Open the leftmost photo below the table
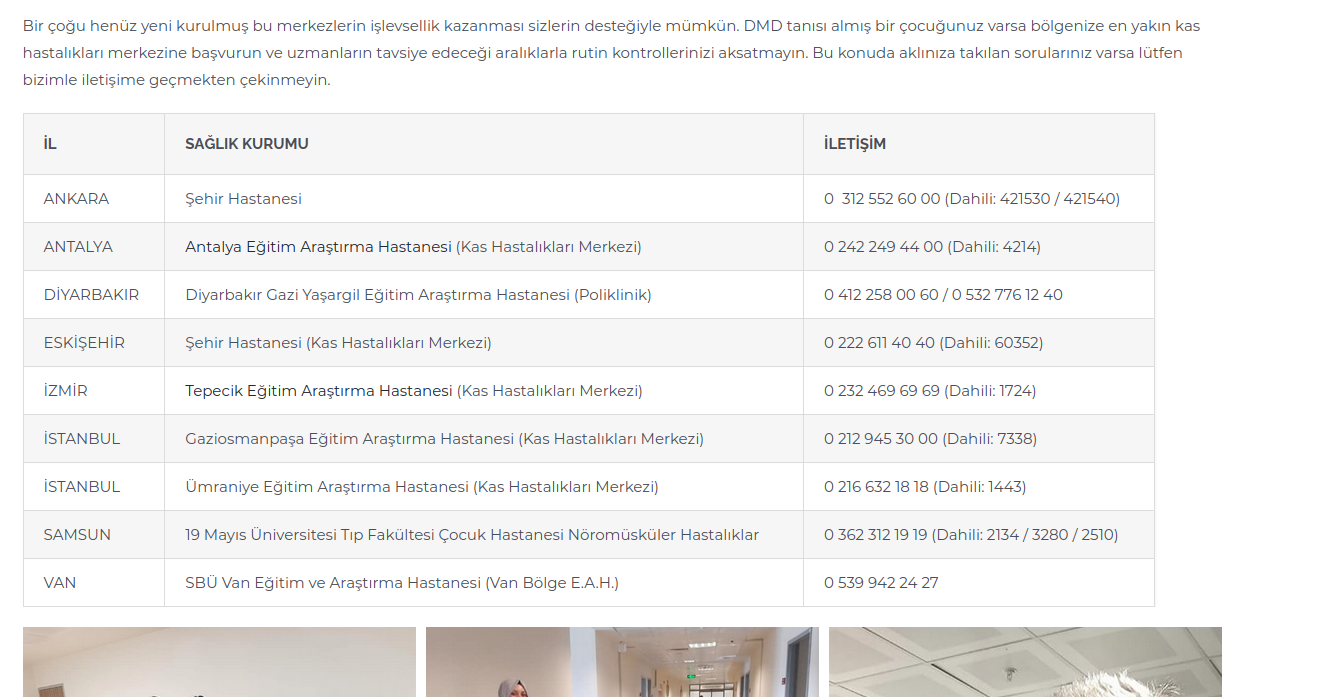Screen dimensions: 1334x697 pos(219,662)
